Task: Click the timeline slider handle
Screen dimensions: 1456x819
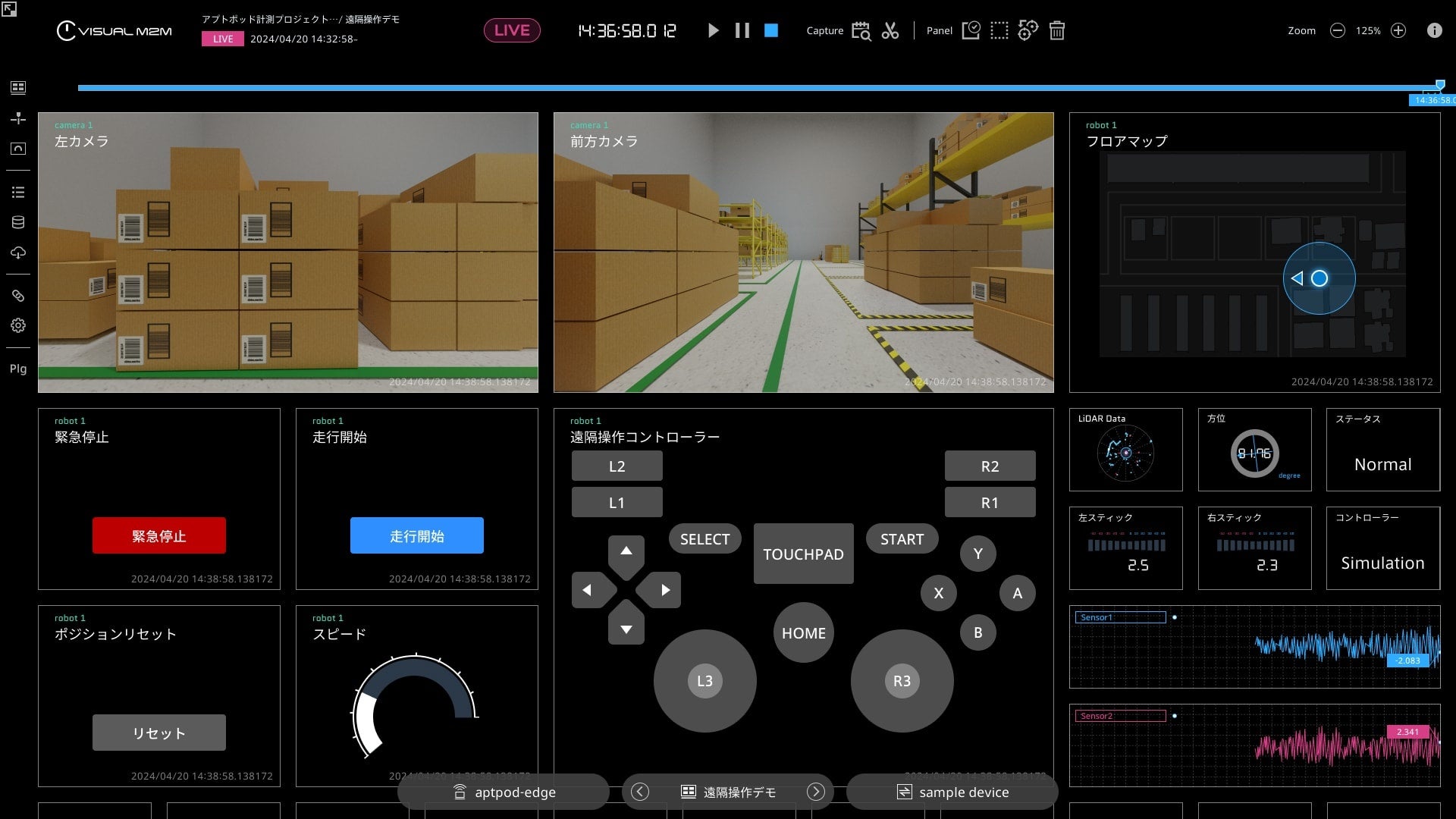Action: tap(1440, 85)
